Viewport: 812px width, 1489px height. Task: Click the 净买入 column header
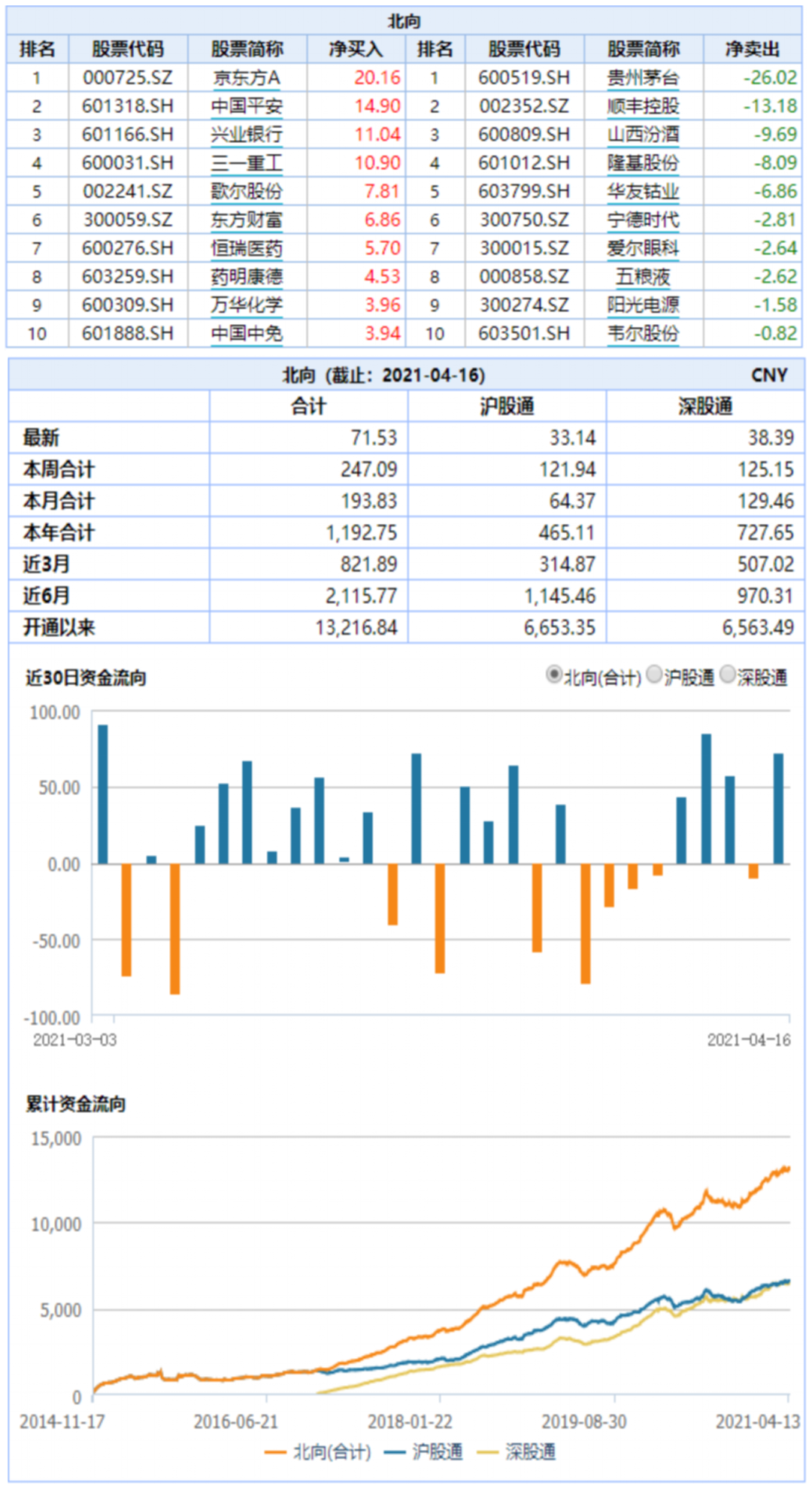tap(356, 50)
